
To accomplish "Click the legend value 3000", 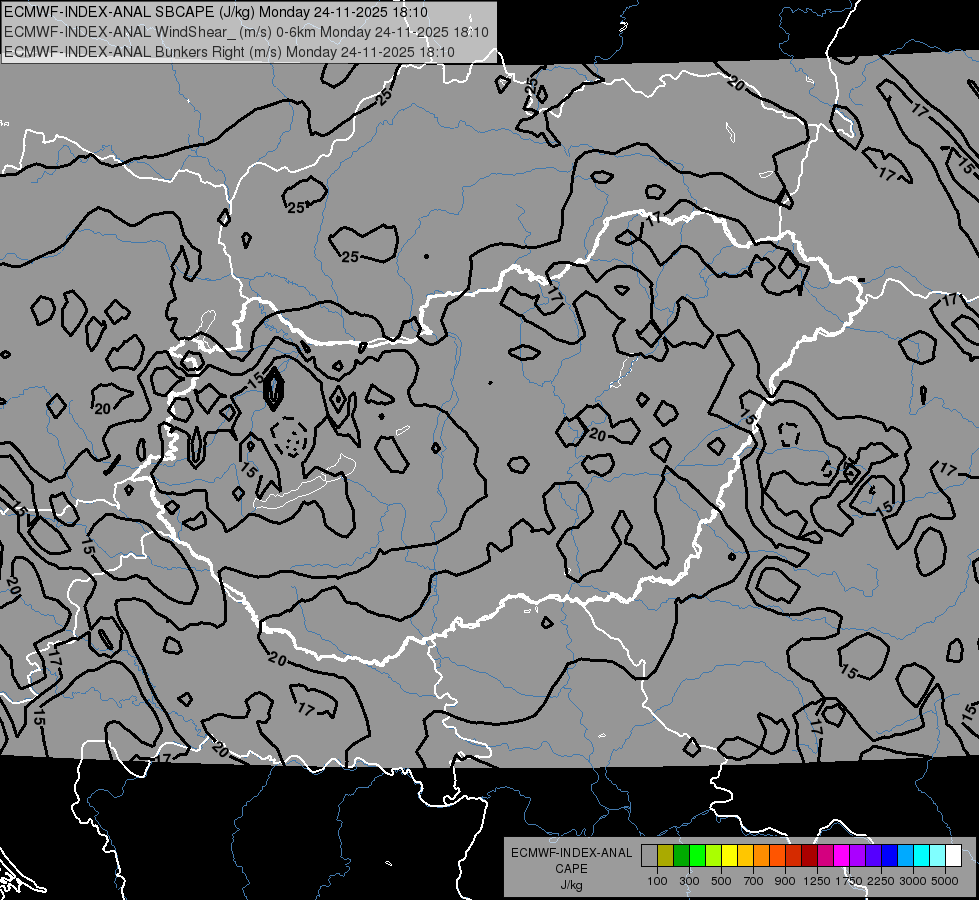I will [x=912, y=881].
